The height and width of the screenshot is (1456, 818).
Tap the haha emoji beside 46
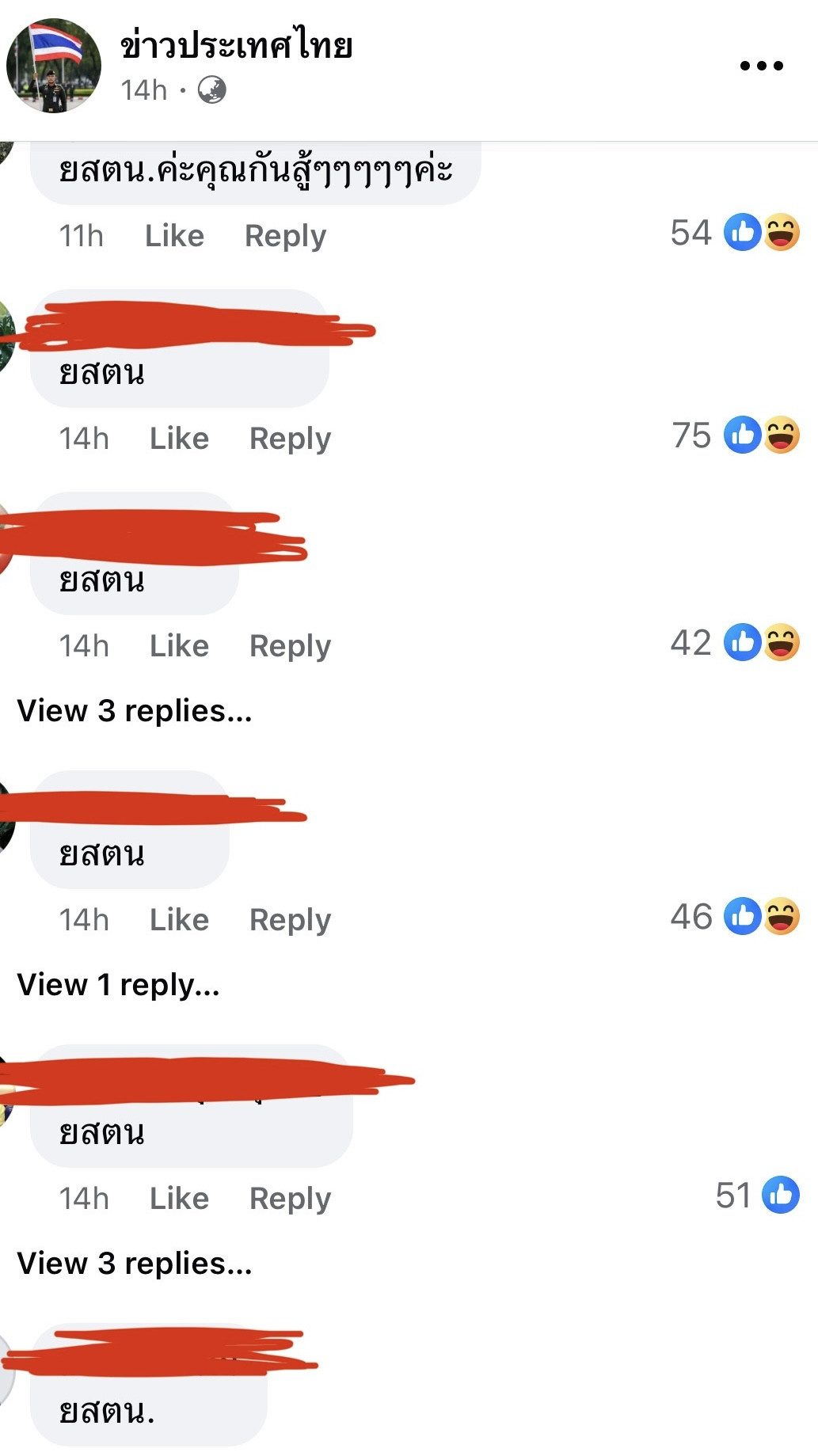[x=781, y=916]
